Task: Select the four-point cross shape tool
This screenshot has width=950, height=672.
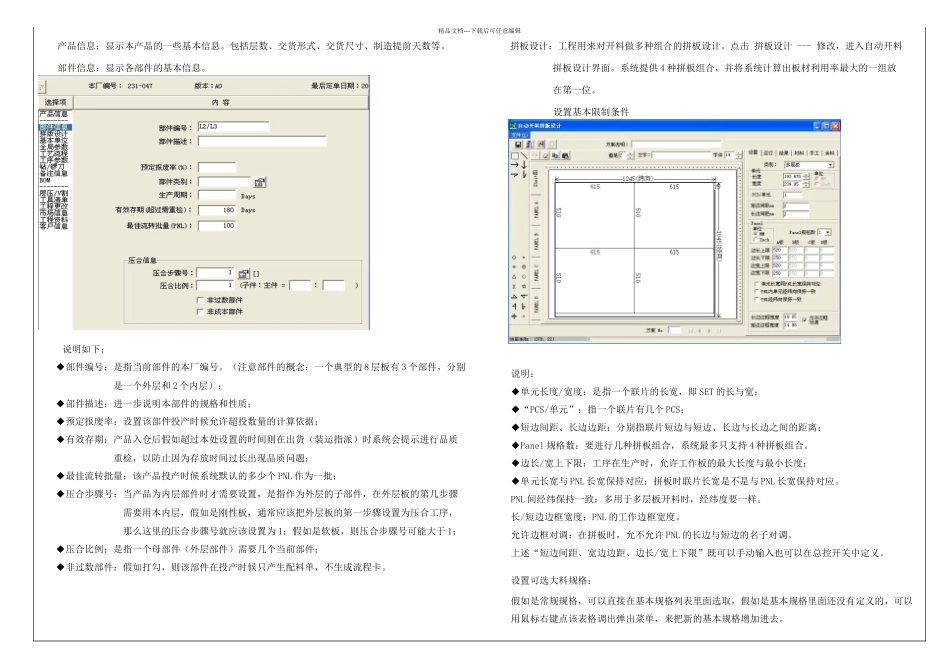Action: (x=514, y=316)
